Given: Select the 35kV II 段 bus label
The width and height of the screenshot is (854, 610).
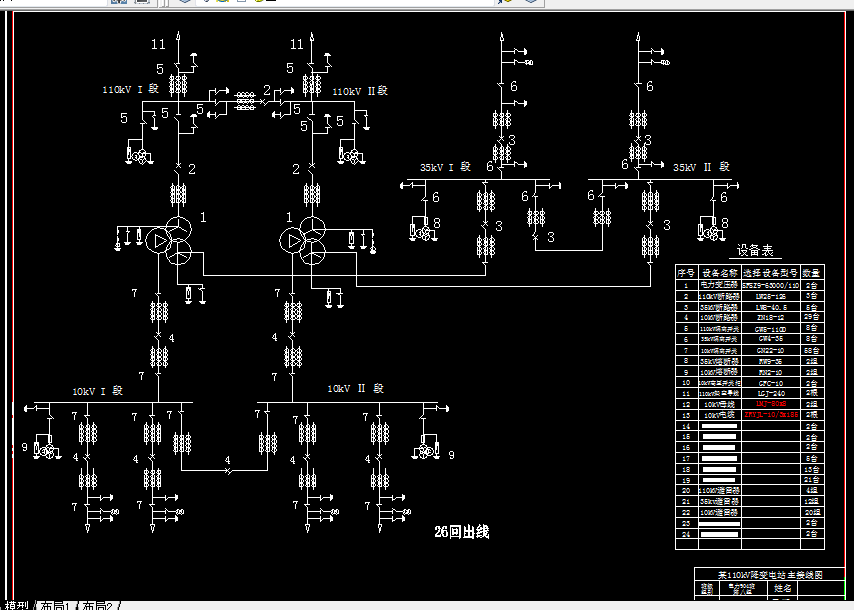Looking at the screenshot, I should click(701, 167).
